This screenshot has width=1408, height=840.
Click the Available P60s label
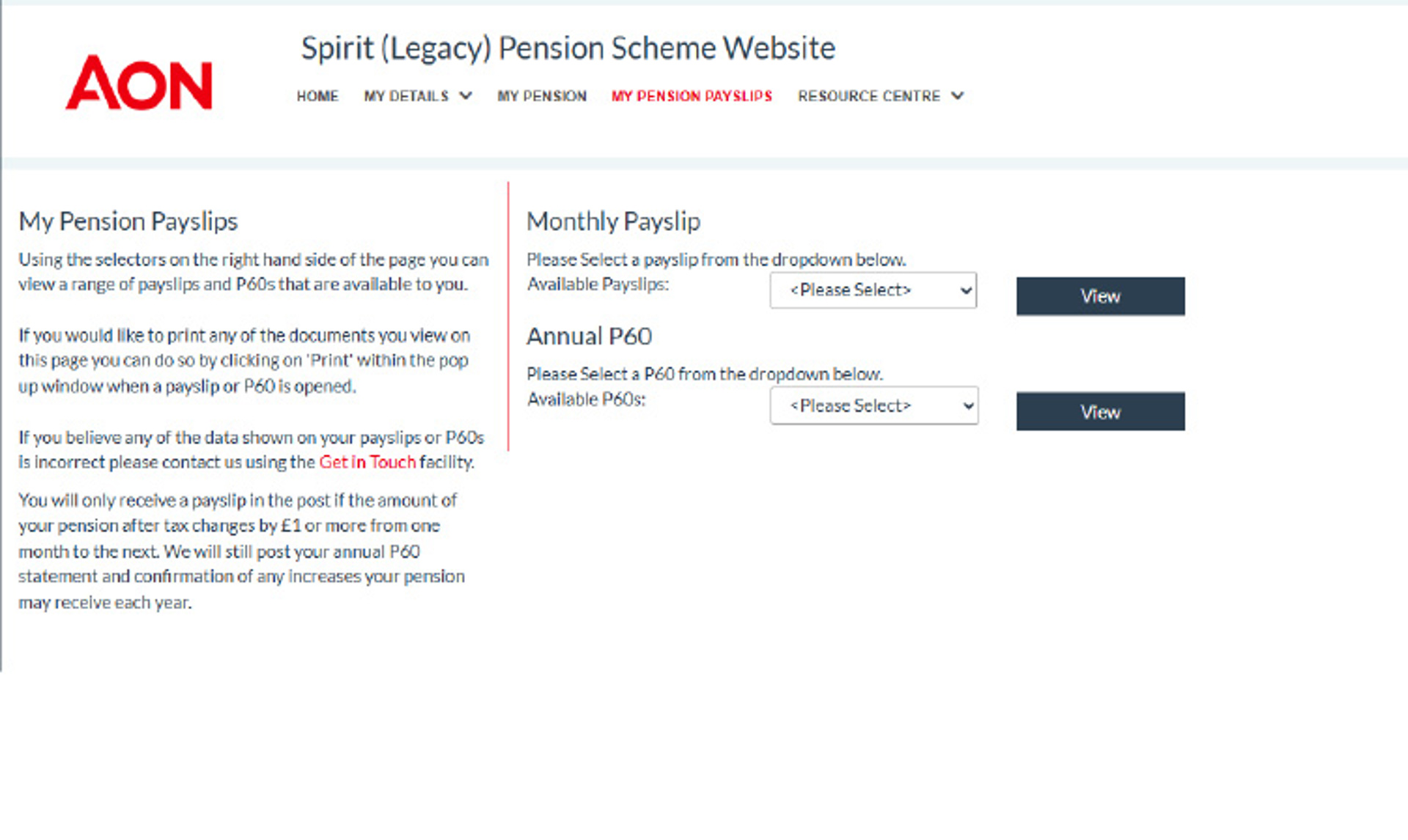pos(586,399)
